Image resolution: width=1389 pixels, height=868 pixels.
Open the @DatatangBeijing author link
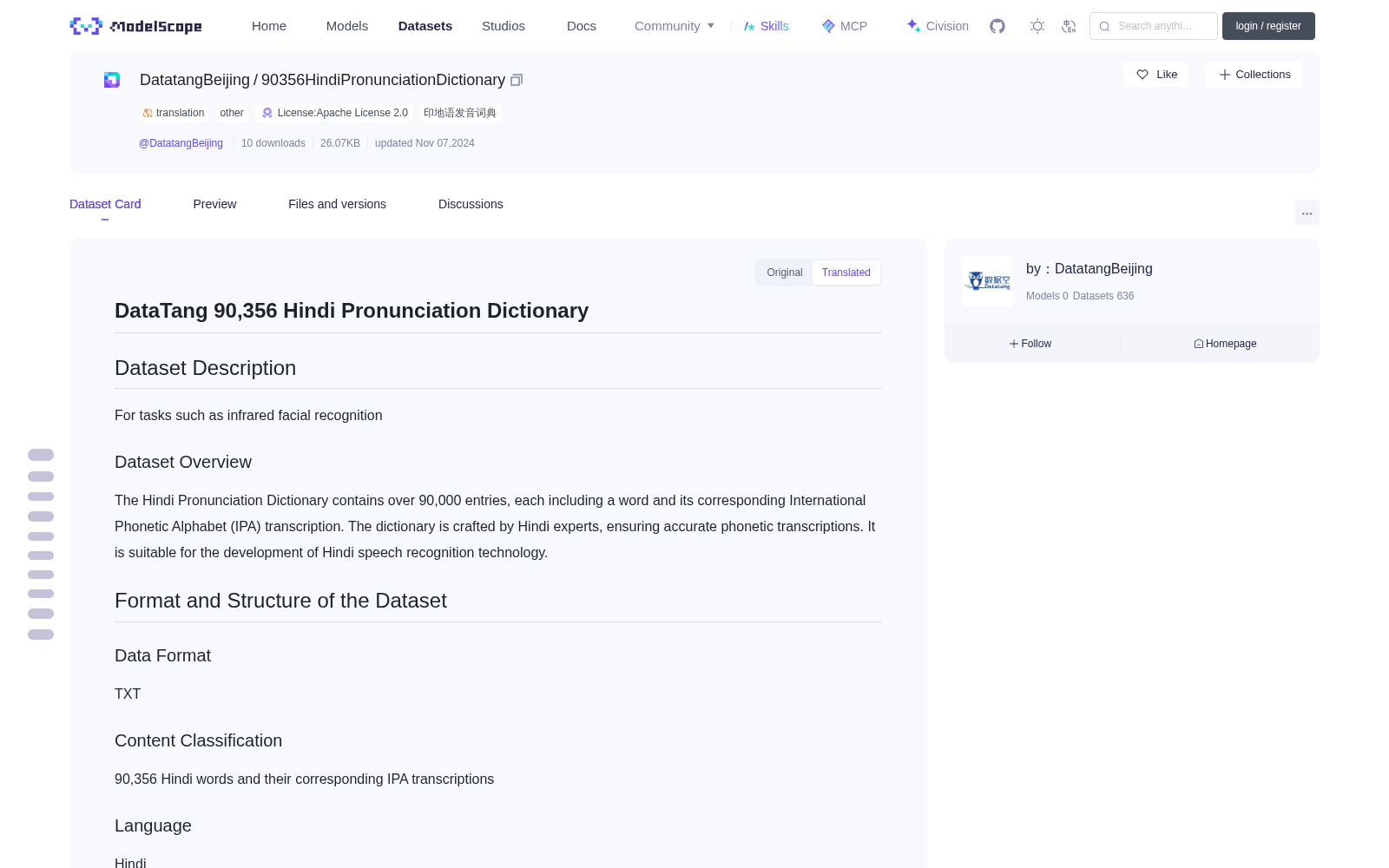click(181, 143)
